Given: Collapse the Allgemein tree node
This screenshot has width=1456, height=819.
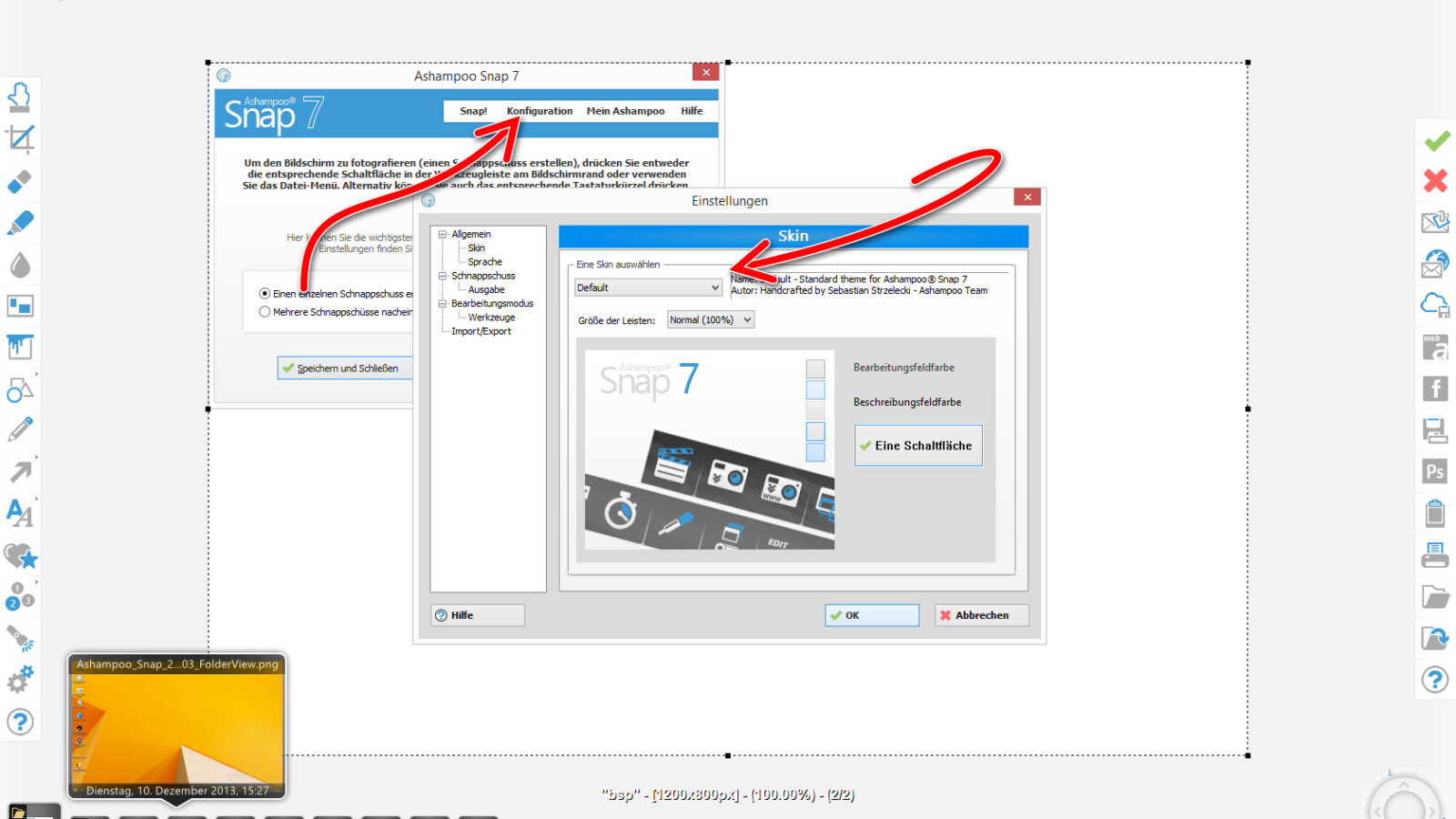Looking at the screenshot, I should (x=443, y=235).
